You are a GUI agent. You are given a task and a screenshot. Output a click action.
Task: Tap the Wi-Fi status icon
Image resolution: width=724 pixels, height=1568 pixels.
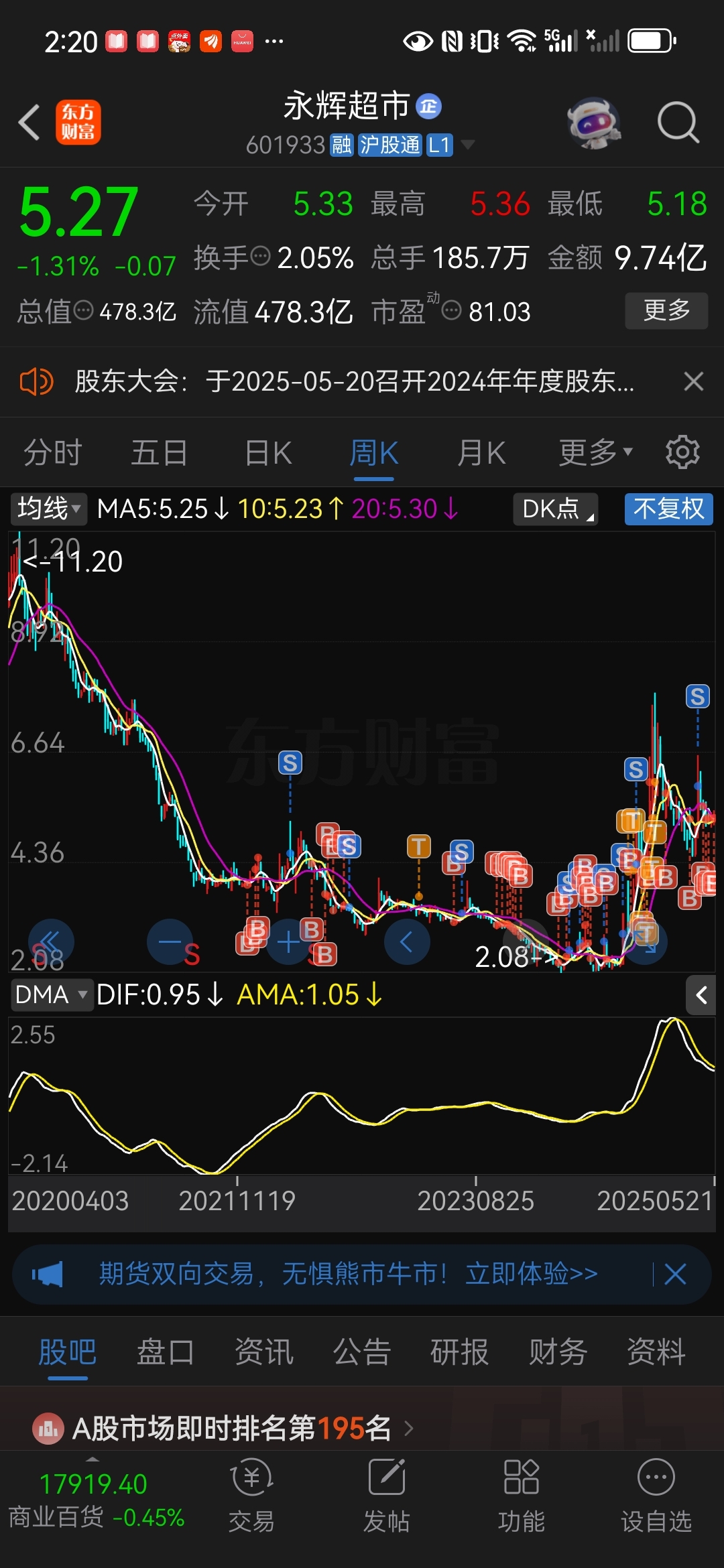(522, 41)
